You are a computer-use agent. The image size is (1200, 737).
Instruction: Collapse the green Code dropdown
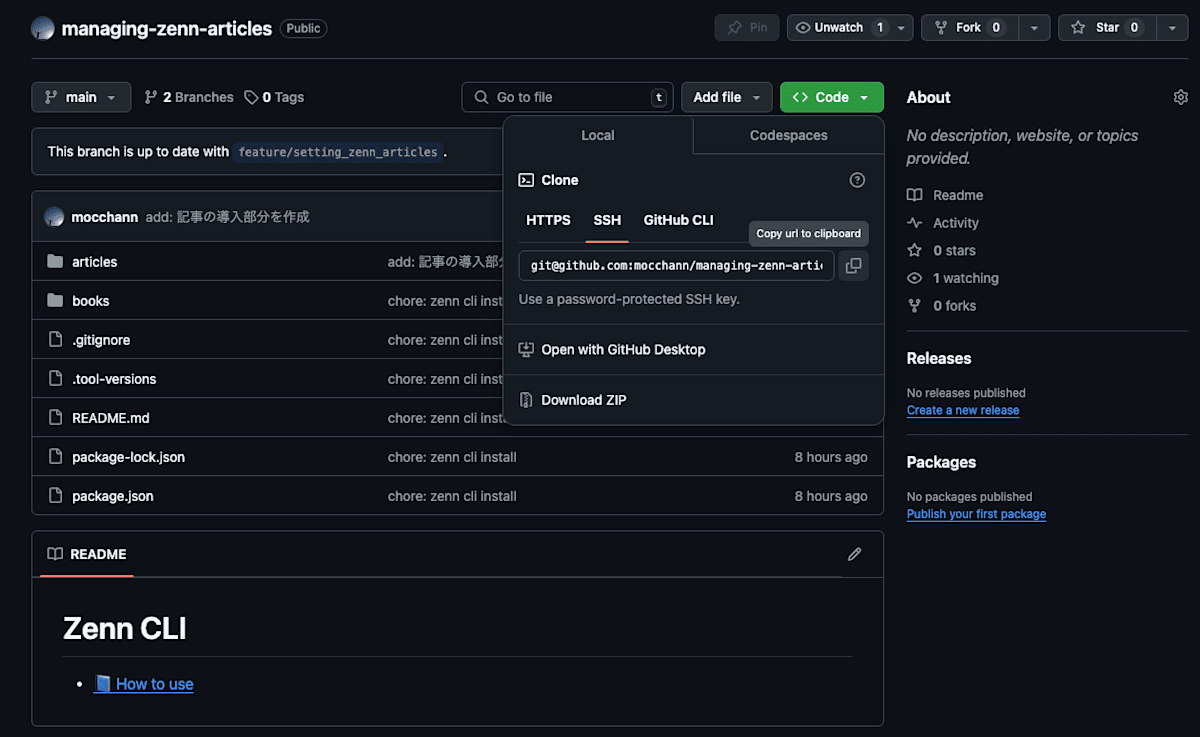[832, 97]
